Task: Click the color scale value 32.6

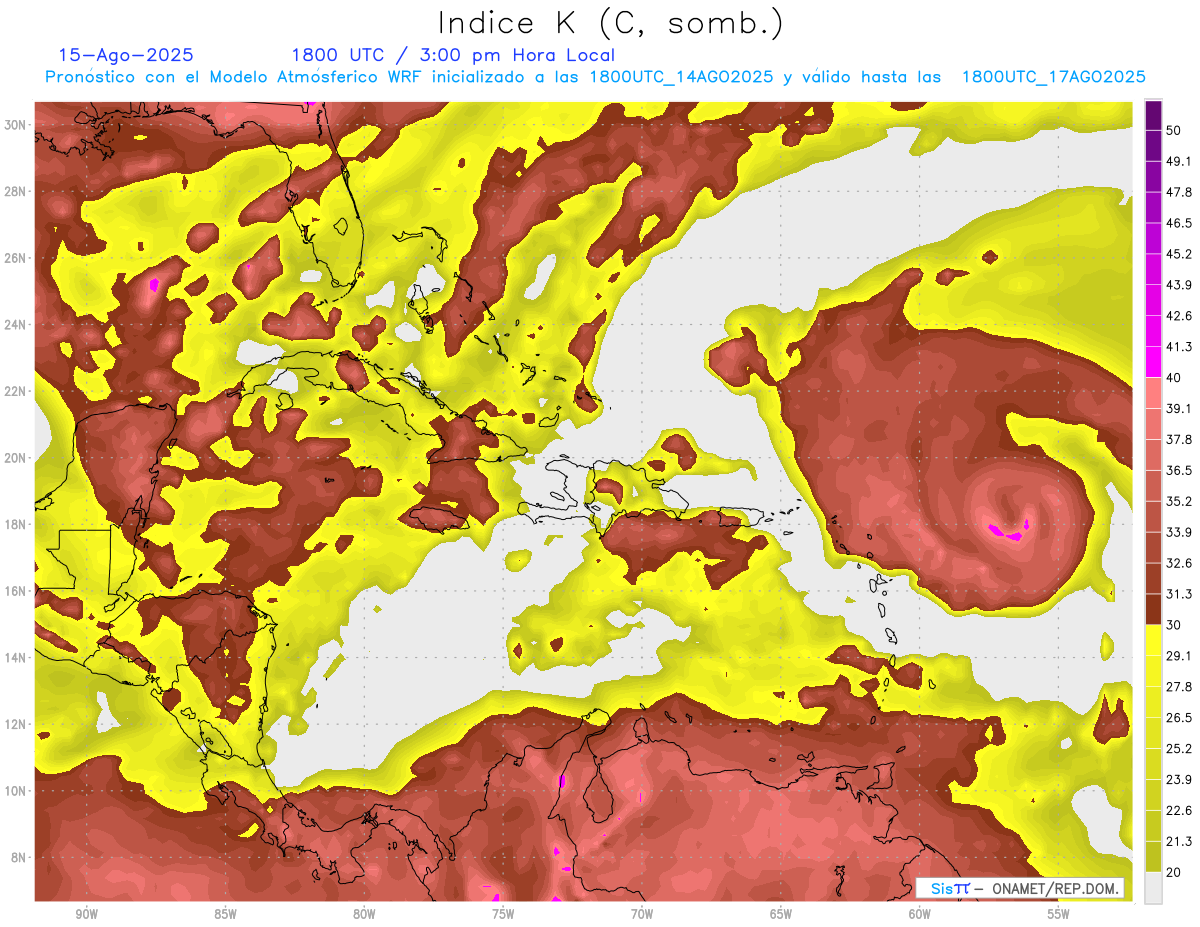Action: (1179, 563)
